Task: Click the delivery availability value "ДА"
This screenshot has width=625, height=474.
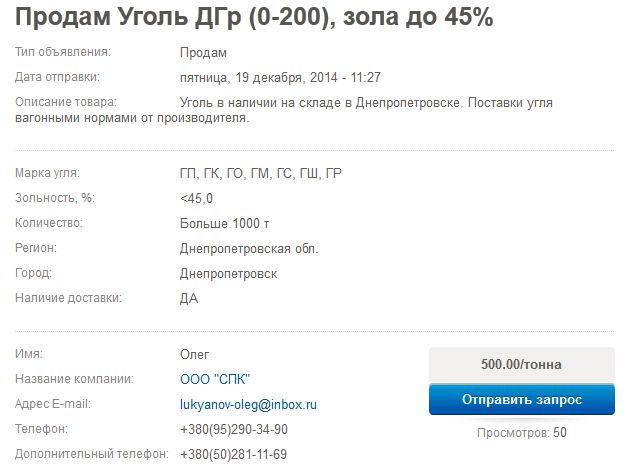Action: point(189,298)
